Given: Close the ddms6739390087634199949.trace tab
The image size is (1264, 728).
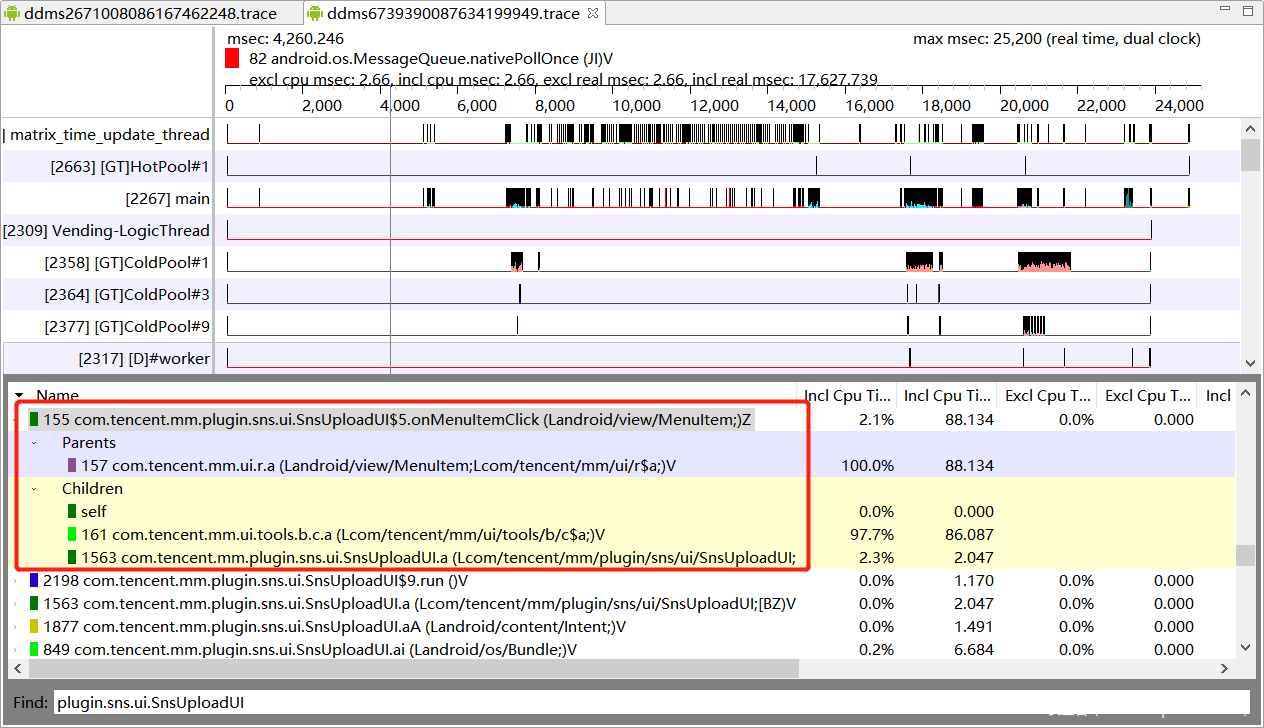Looking at the screenshot, I should click(x=593, y=13).
